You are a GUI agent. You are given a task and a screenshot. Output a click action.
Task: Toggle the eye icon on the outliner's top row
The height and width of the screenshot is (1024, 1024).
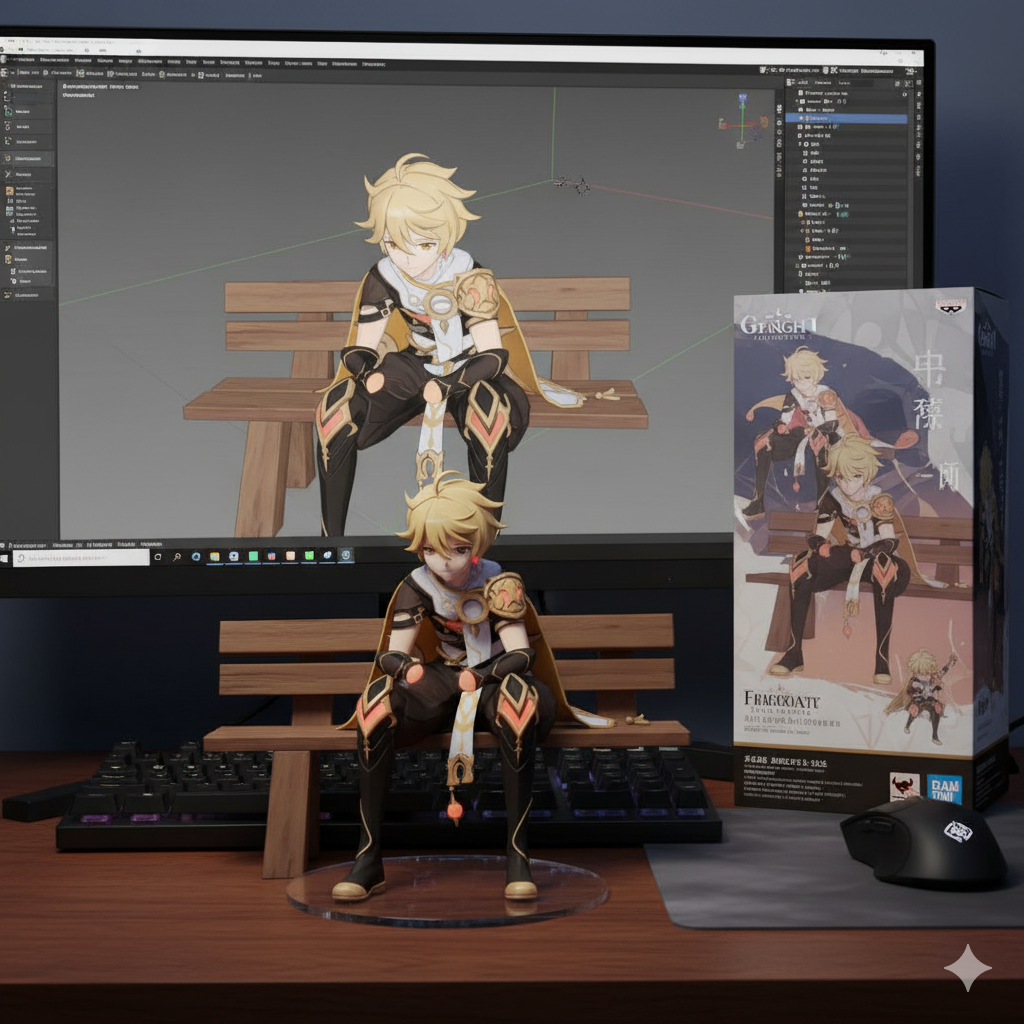click(x=904, y=94)
